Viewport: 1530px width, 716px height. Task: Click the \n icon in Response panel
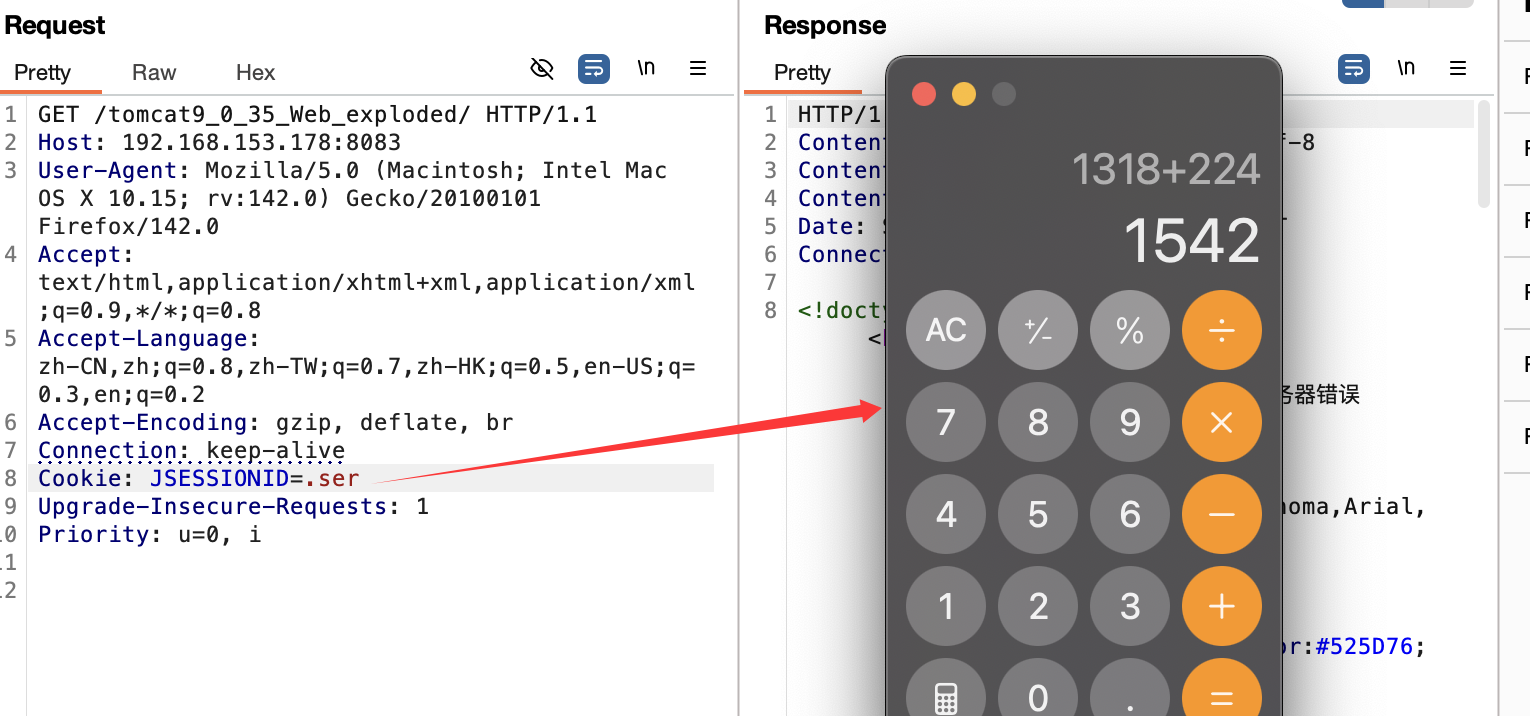[x=1406, y=68]
